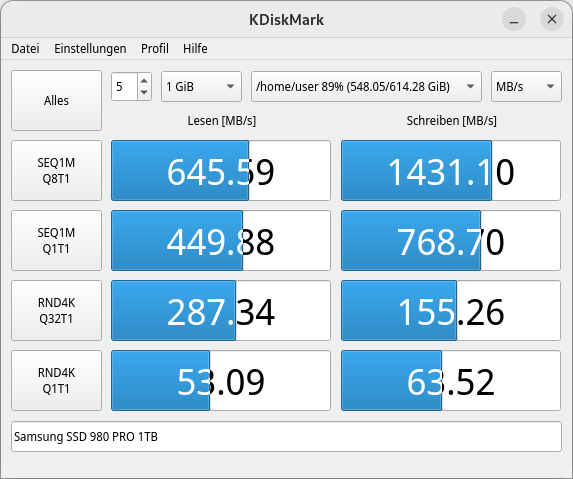
Task: Open the Hilfe menu
Action: 195,49
